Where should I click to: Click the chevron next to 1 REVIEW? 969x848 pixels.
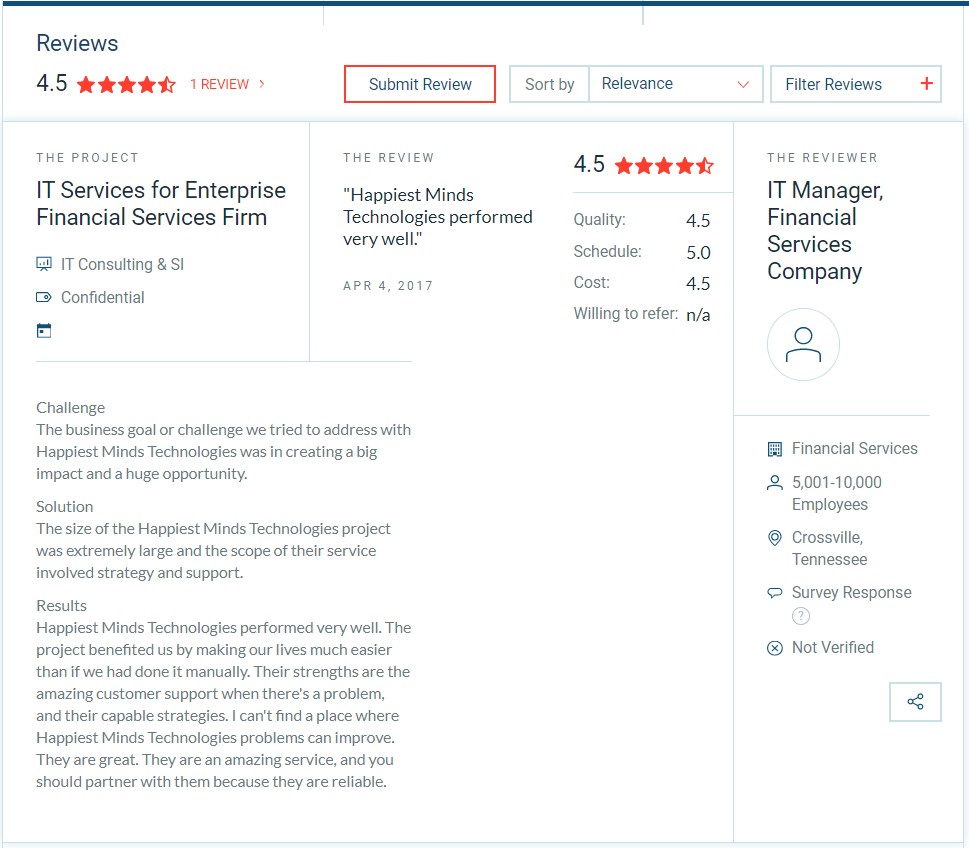click(x=262, y=83)
